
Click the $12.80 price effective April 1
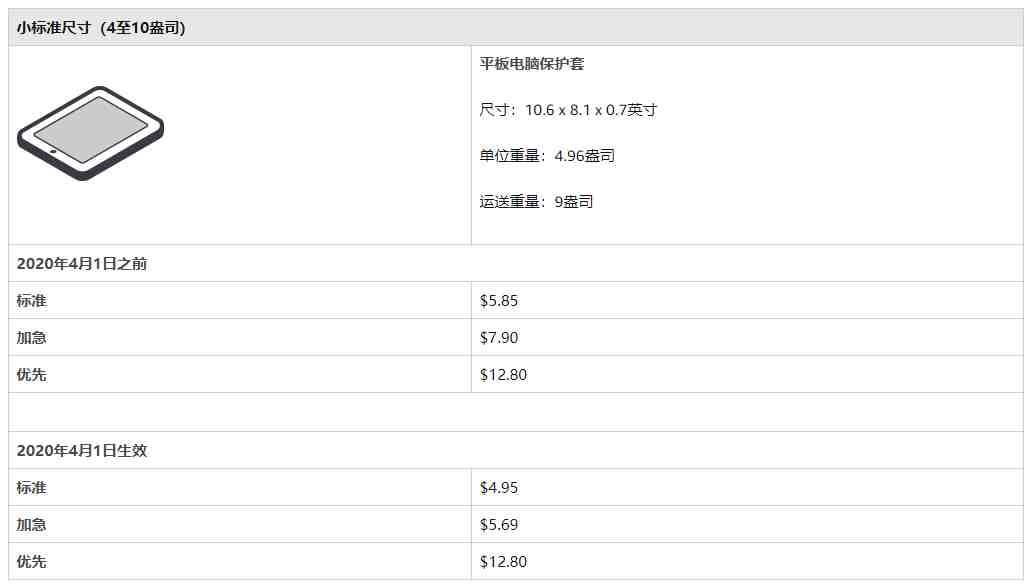click(504, 562)
